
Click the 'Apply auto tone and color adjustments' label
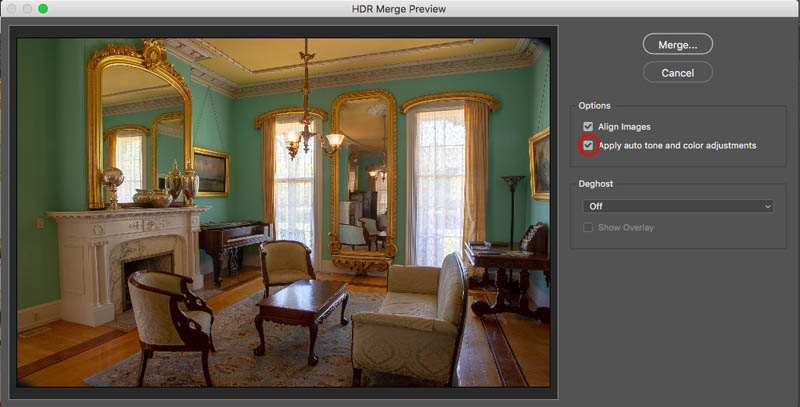click(x=677, y=145)
